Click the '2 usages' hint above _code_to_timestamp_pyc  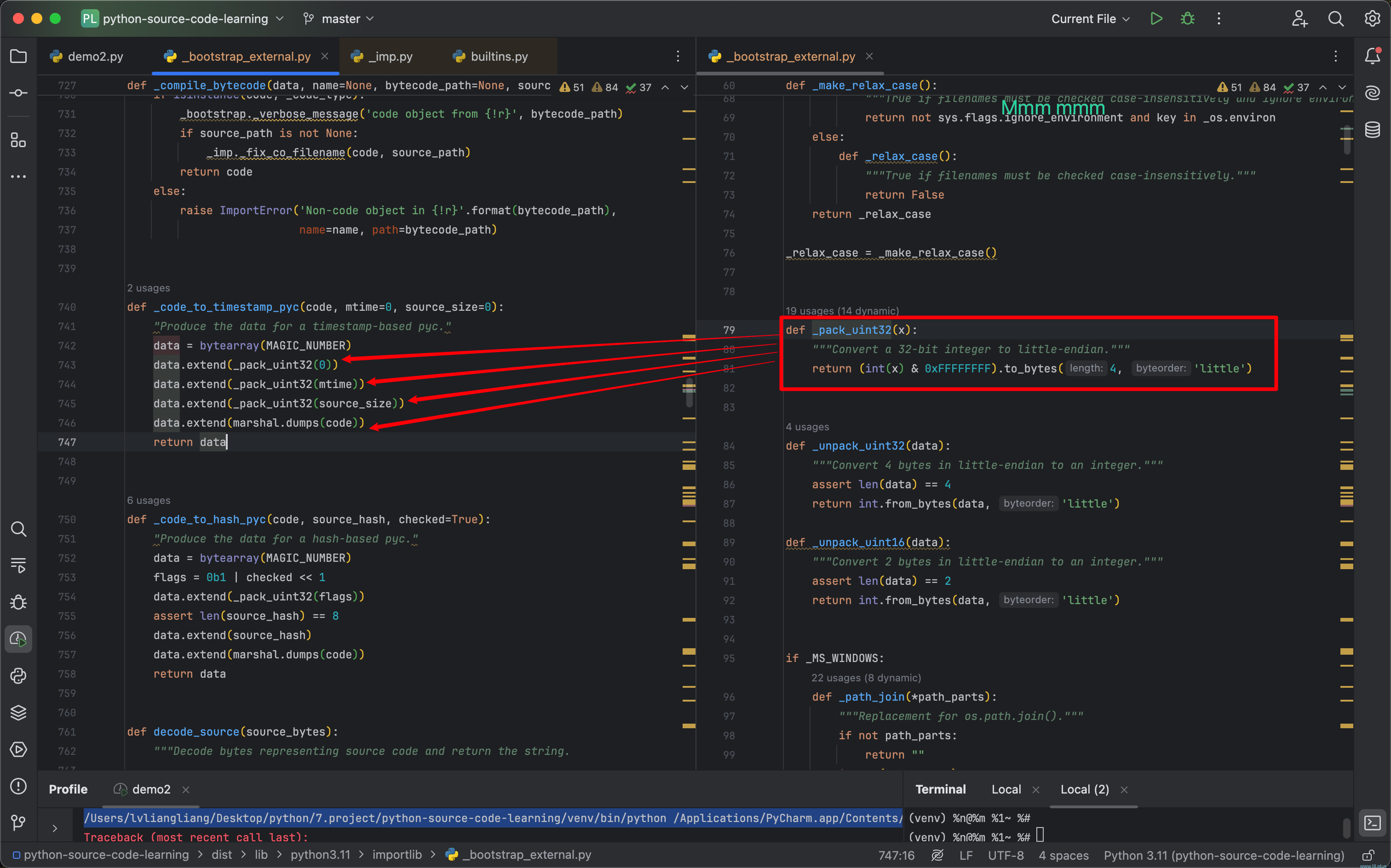coord(148,288)
